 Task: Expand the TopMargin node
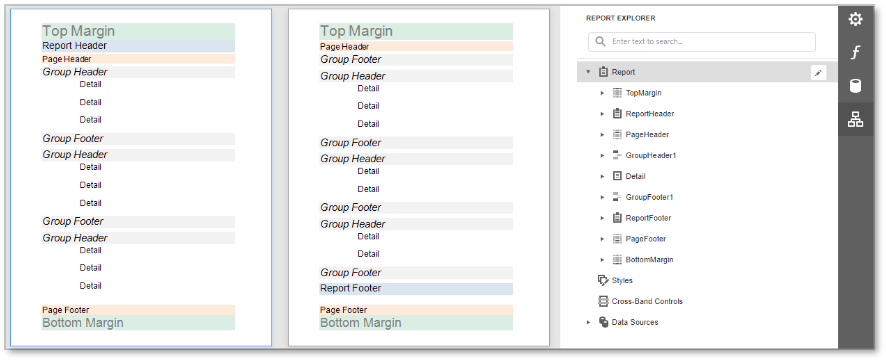602,93
